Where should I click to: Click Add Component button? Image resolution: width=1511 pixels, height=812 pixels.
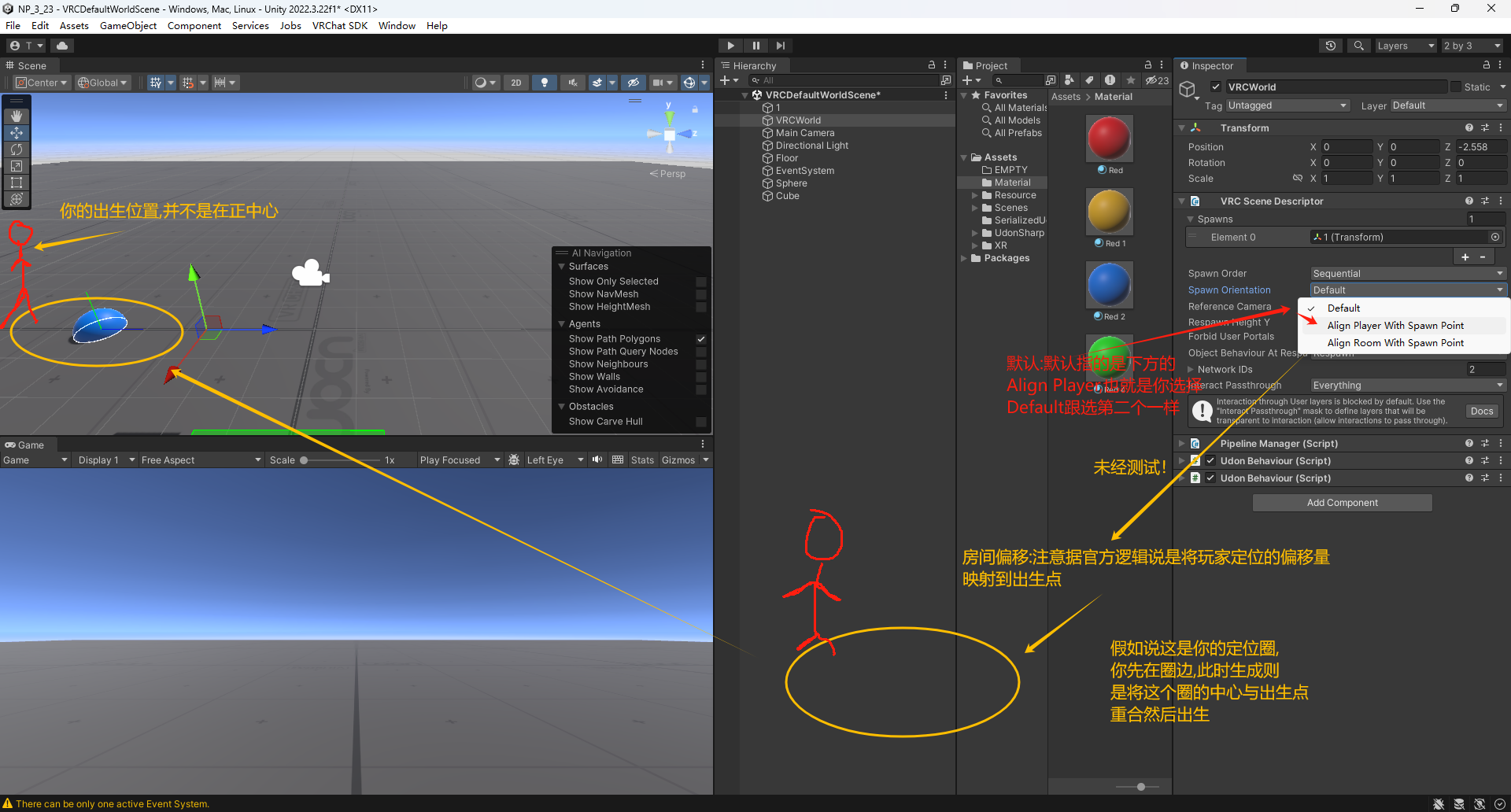pos(1342,503)
